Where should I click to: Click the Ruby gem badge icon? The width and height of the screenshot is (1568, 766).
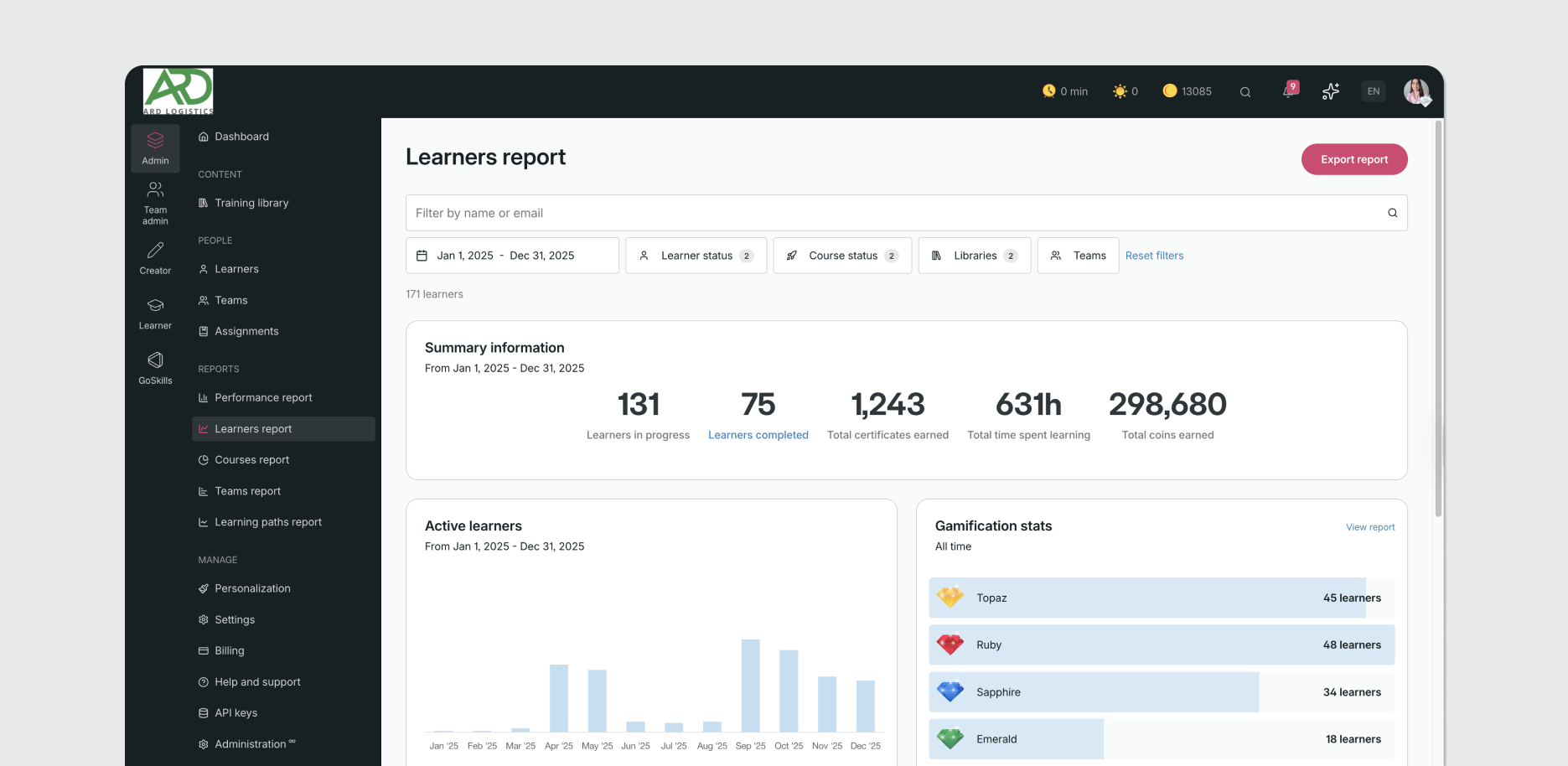950,644
